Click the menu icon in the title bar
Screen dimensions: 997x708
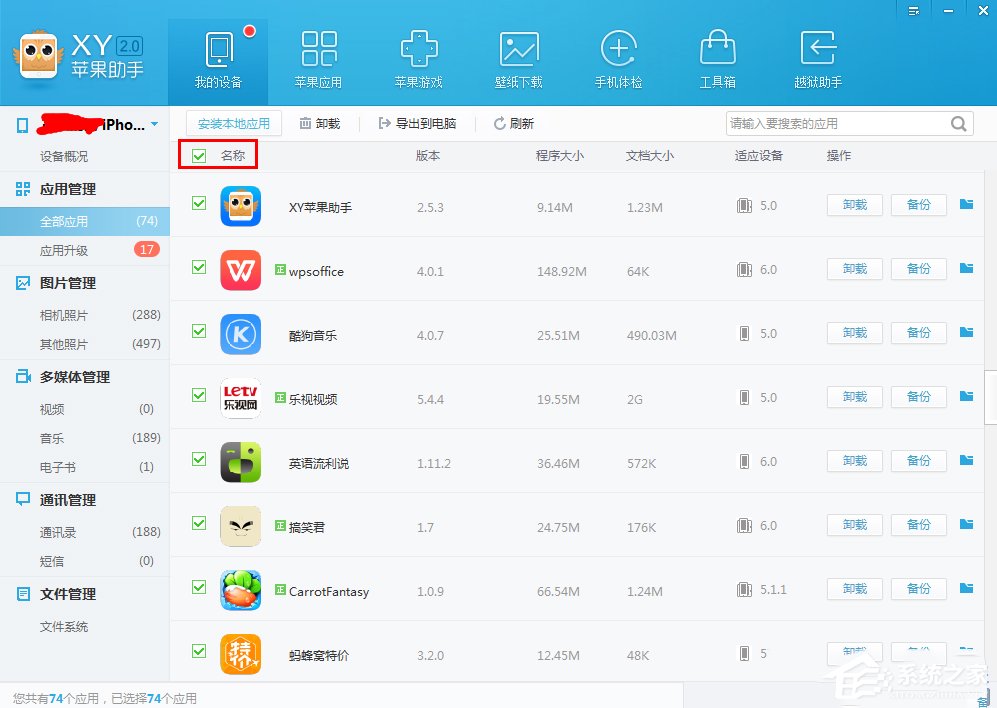tap(913, 11)
